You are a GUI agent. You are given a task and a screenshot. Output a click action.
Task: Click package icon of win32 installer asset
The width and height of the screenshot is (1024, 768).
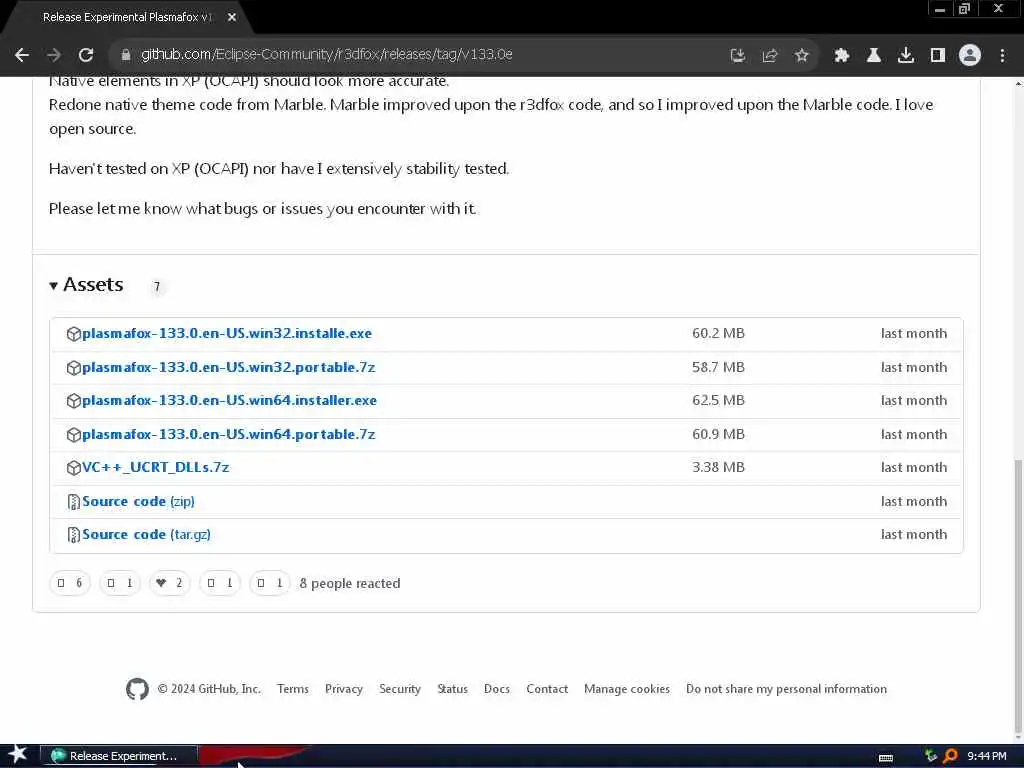tap(73, 334)
